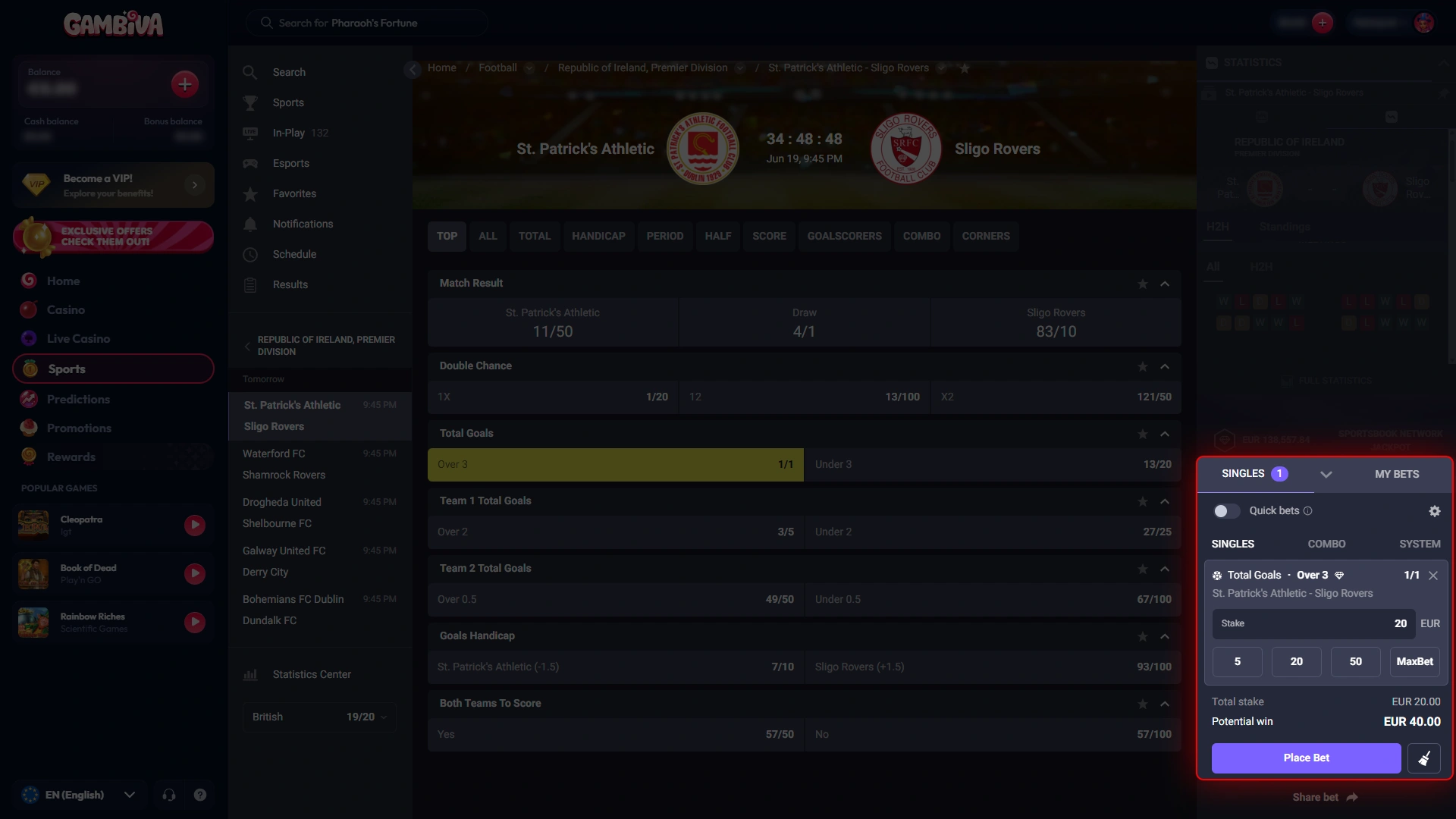The width and height of the screenshot is (1456, 819).
Task: Expand the Premier Division breadcrumb dropdown
Action: coord(740,68)
